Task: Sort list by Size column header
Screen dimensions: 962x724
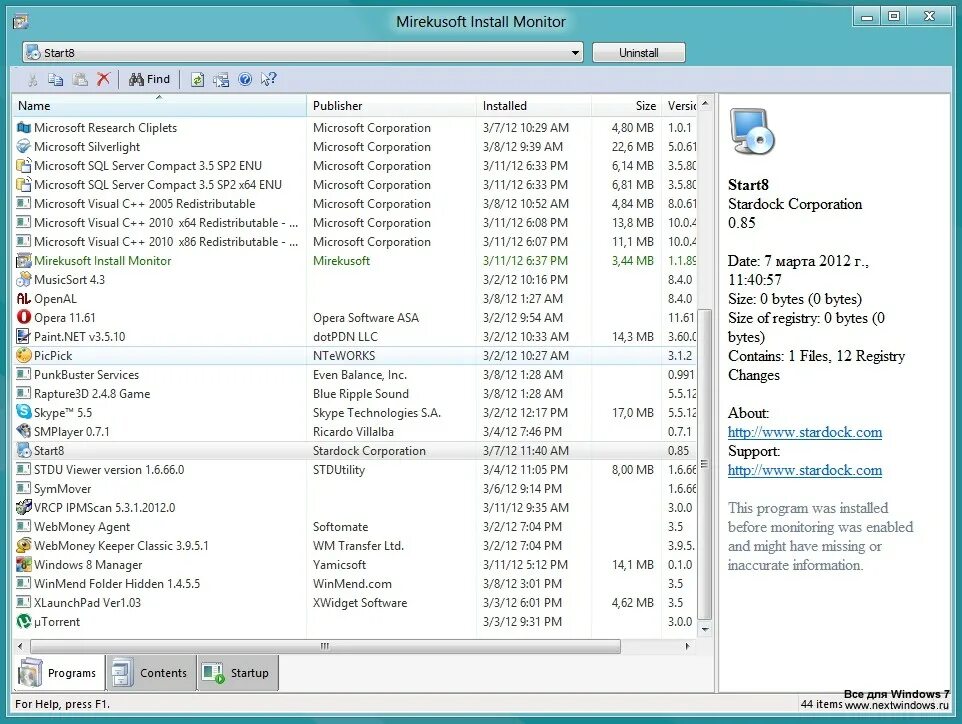Action: click(626, 106)
